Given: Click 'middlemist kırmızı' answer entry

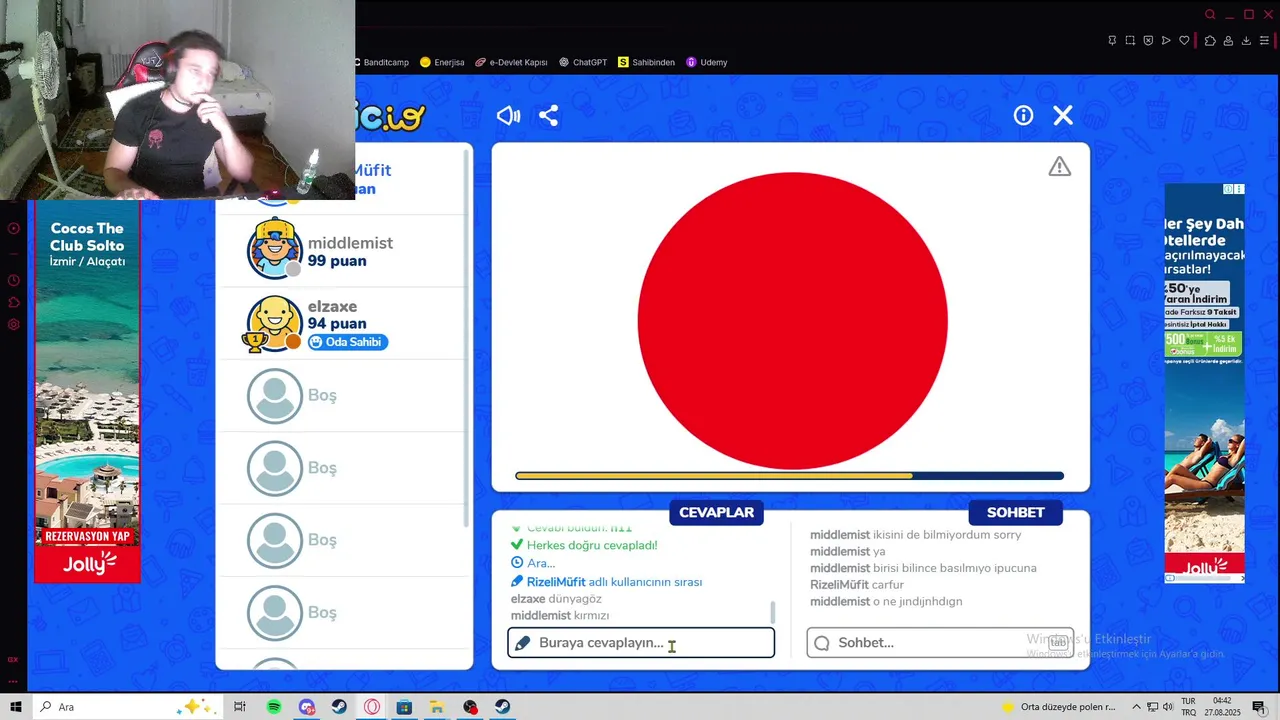Looking at the screenshot, I should click(x=560, y=616).
